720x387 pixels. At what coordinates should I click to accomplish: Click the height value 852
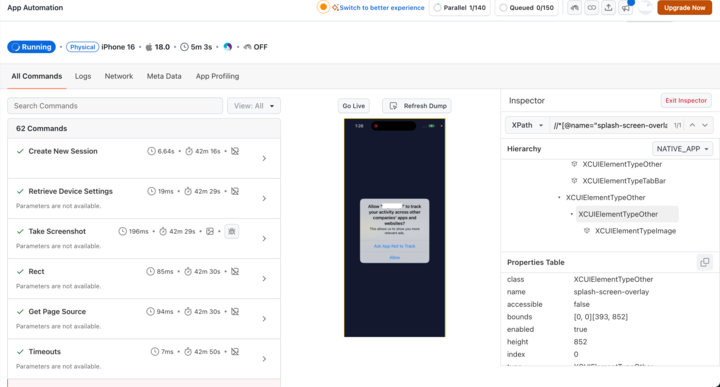click(x=580, y=342)
